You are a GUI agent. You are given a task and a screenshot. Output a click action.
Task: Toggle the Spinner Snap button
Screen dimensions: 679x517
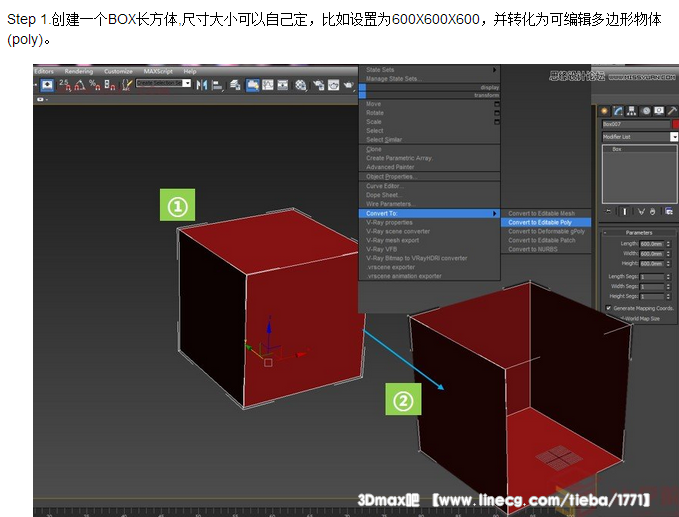(110, 84)
